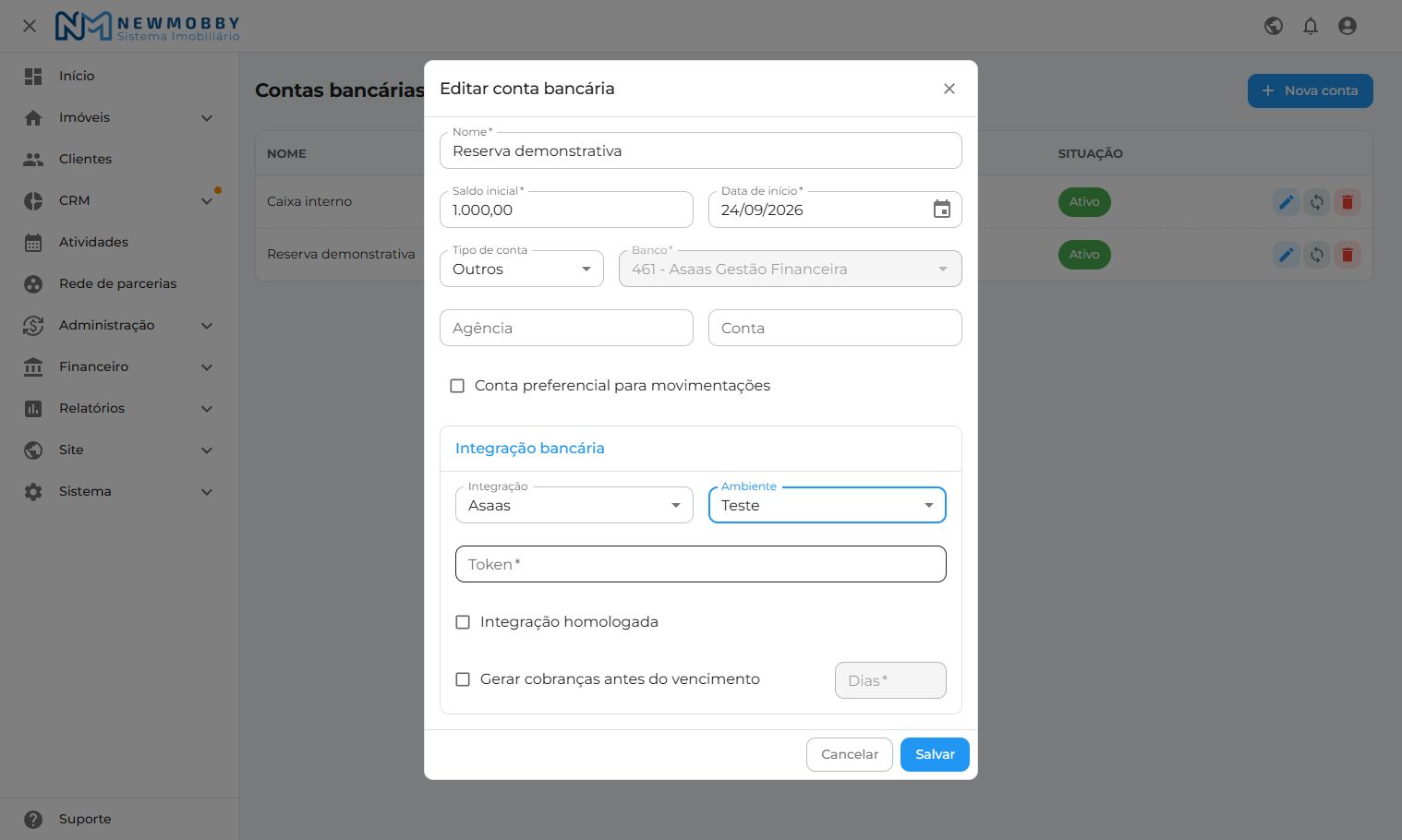Open the Banco dropdown
This screenshot has width=1402, height=840.
point(791,269)
